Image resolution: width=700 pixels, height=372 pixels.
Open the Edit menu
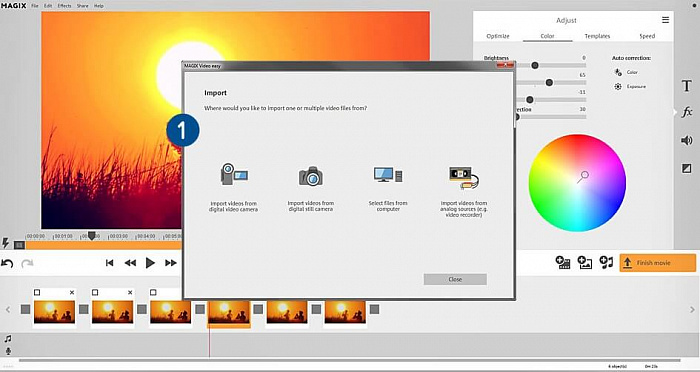(48, 6)
